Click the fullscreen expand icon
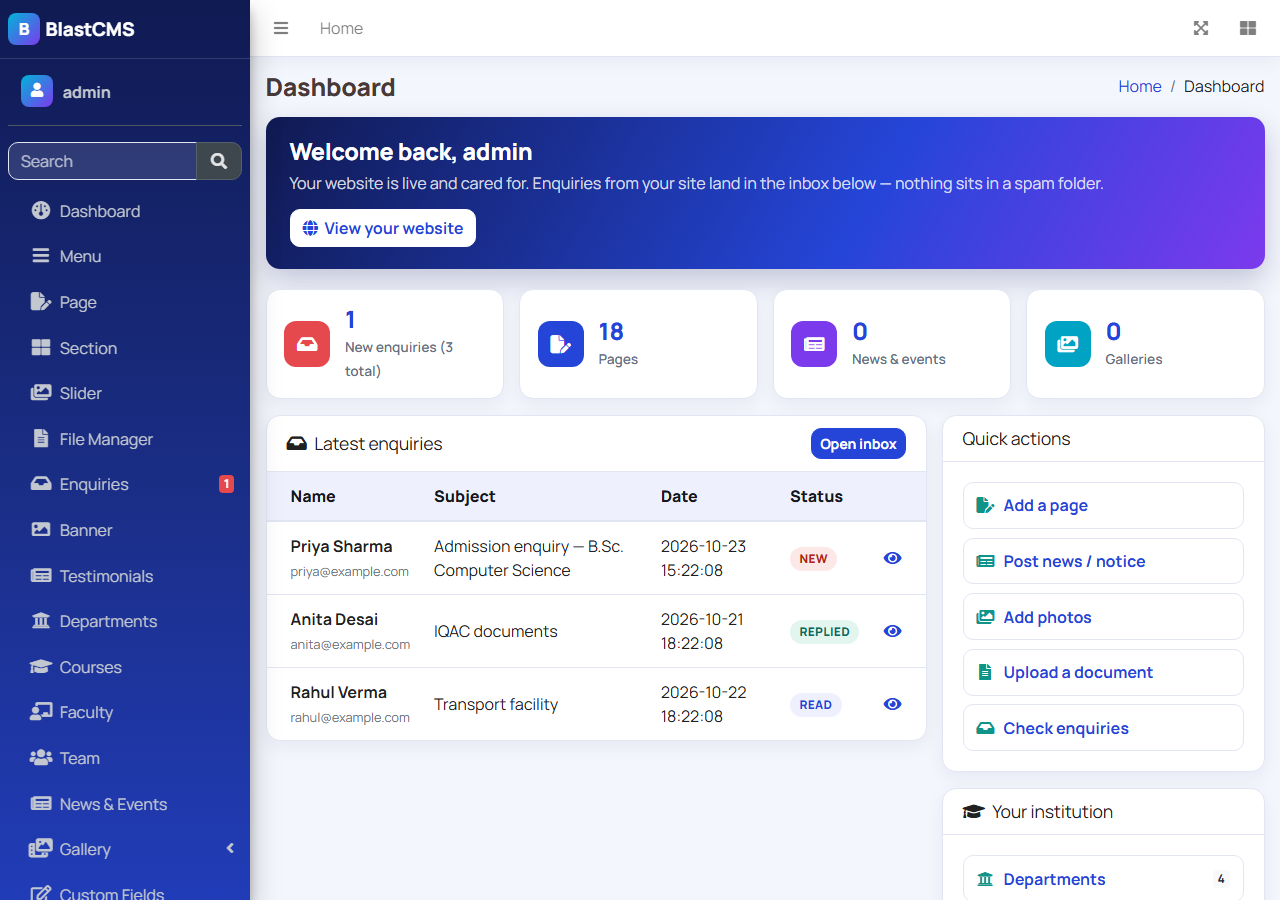Viewport: 1280px width, 900px height. 1201,28
